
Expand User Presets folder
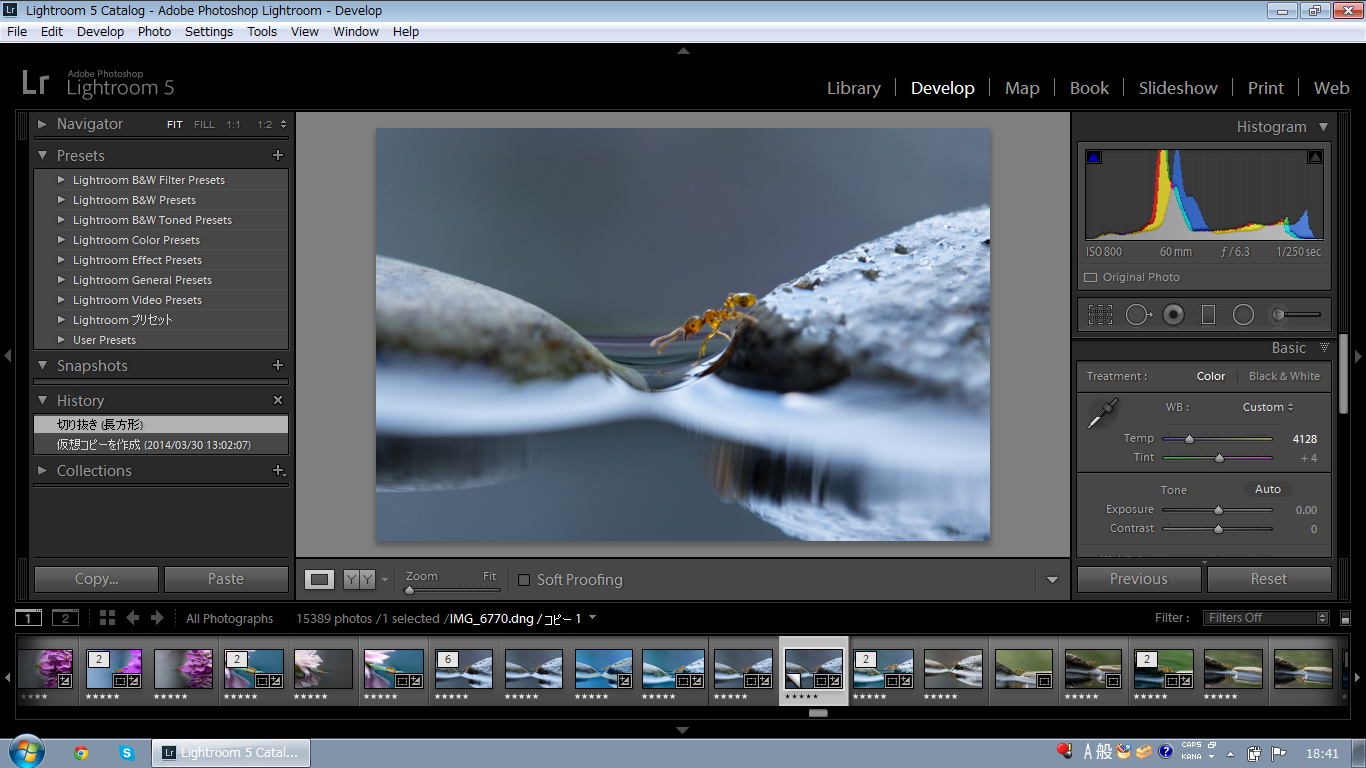click(x=61, y=340)
